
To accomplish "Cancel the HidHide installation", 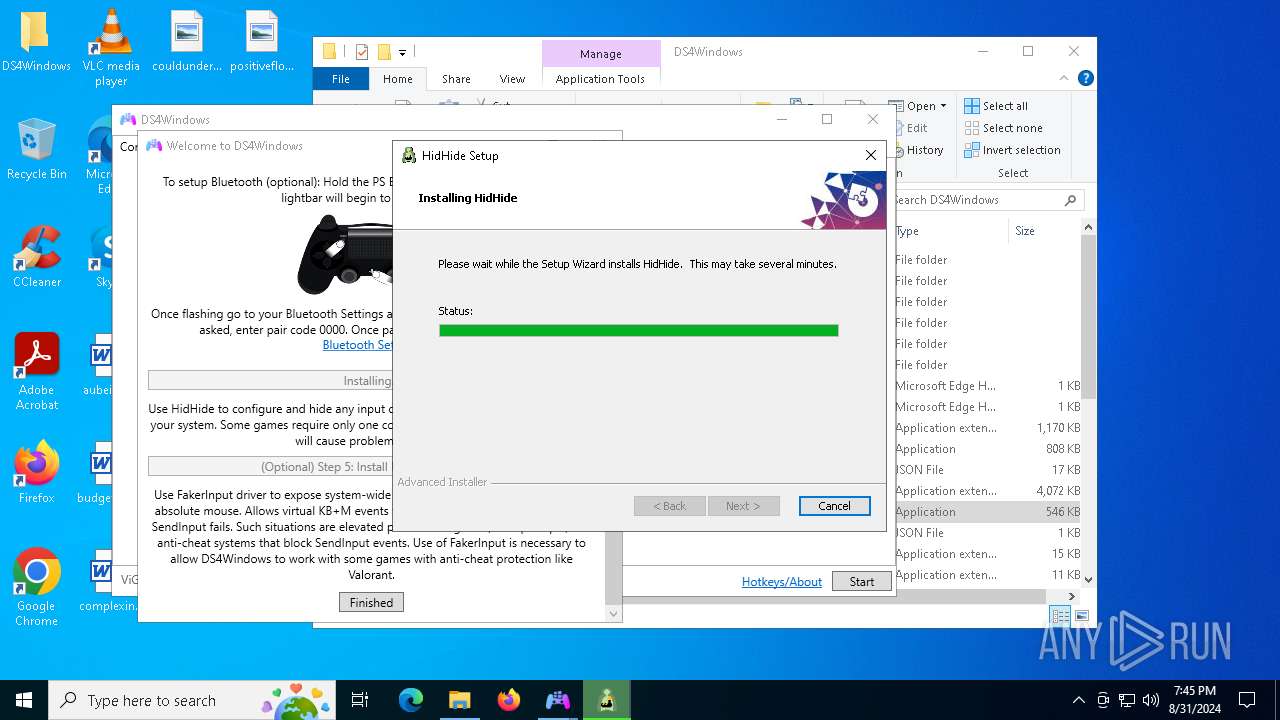I will pyautogui.click(x=834, y=506).
